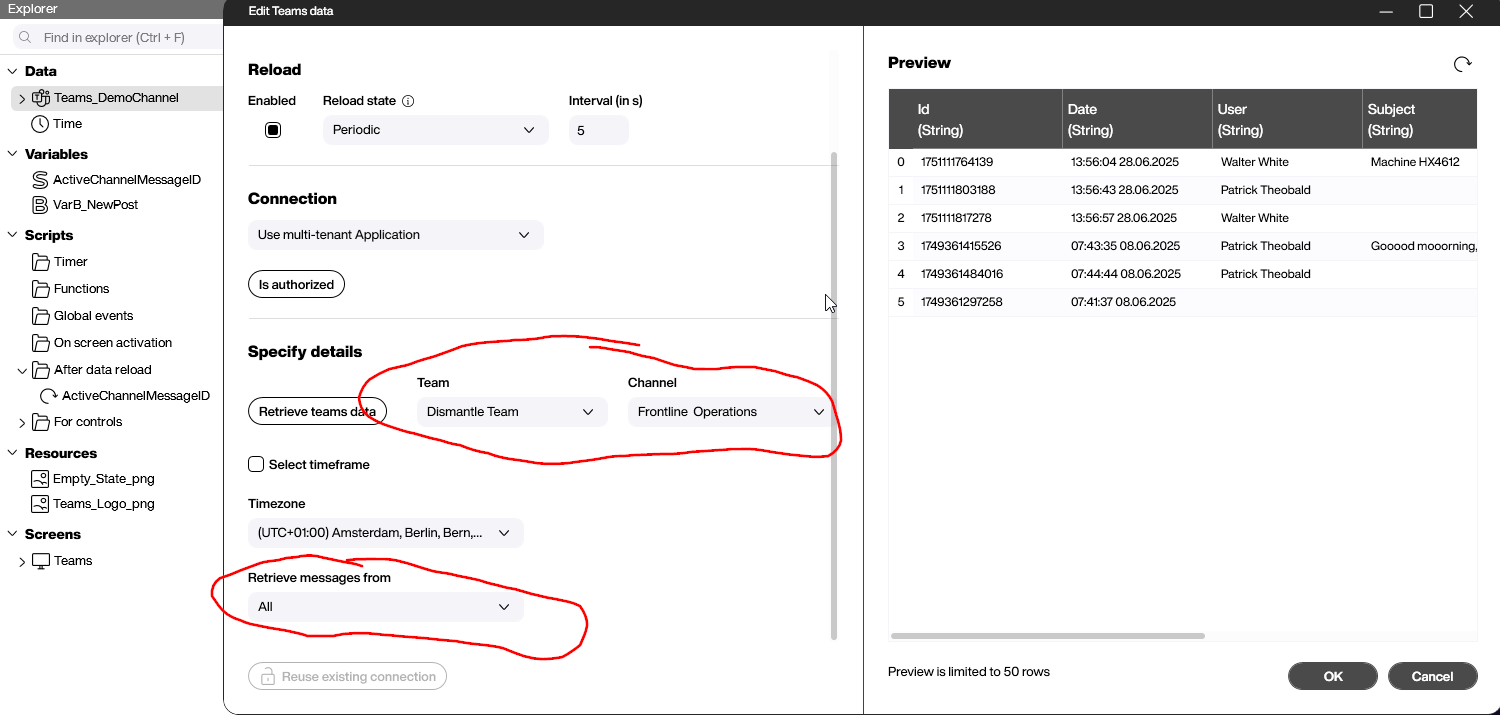Click the folder icon beside Global events
Viewport: 1500px width, 715px height.
coord(40,316)
